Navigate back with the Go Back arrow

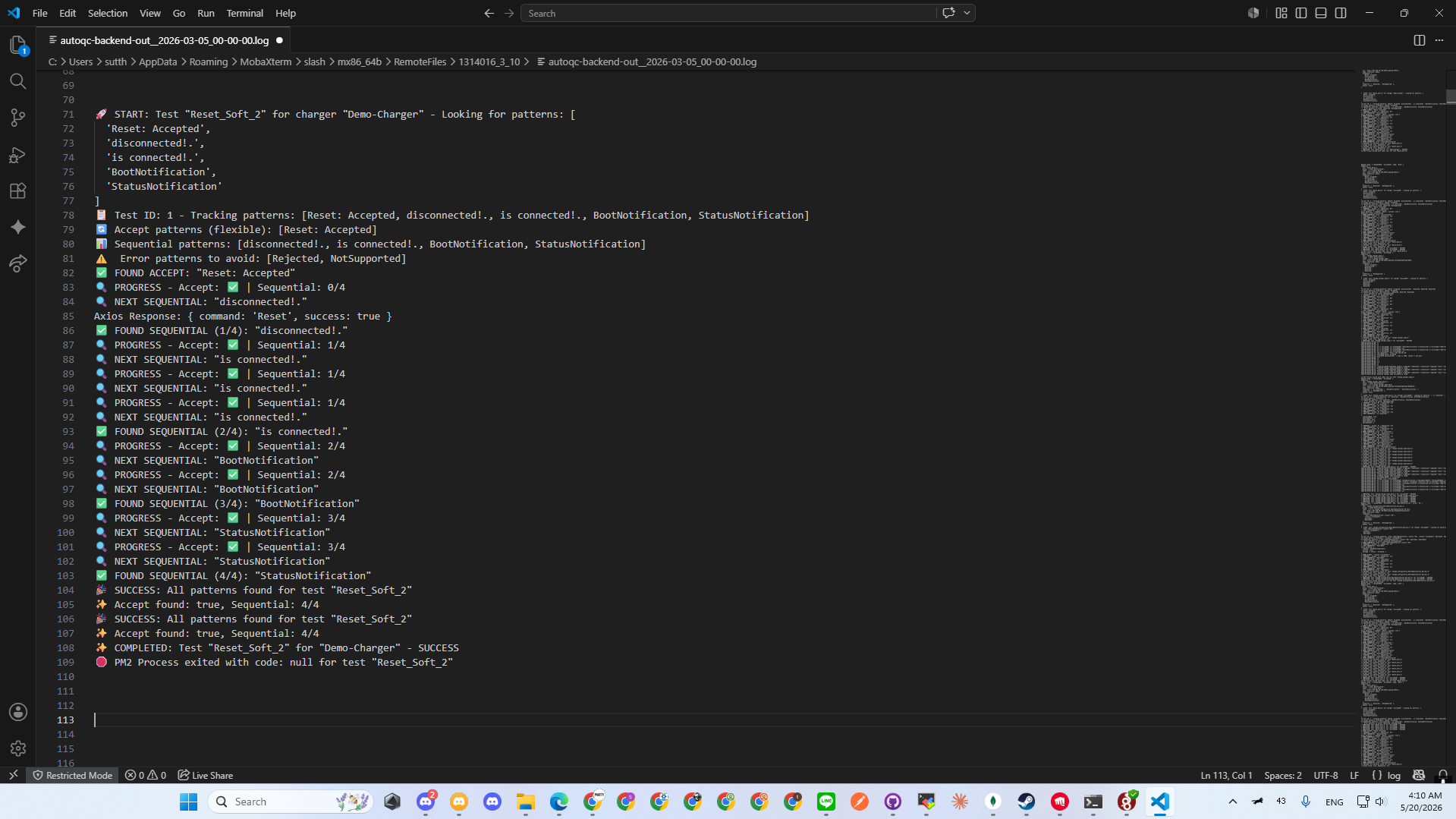[x=489, y=13]
